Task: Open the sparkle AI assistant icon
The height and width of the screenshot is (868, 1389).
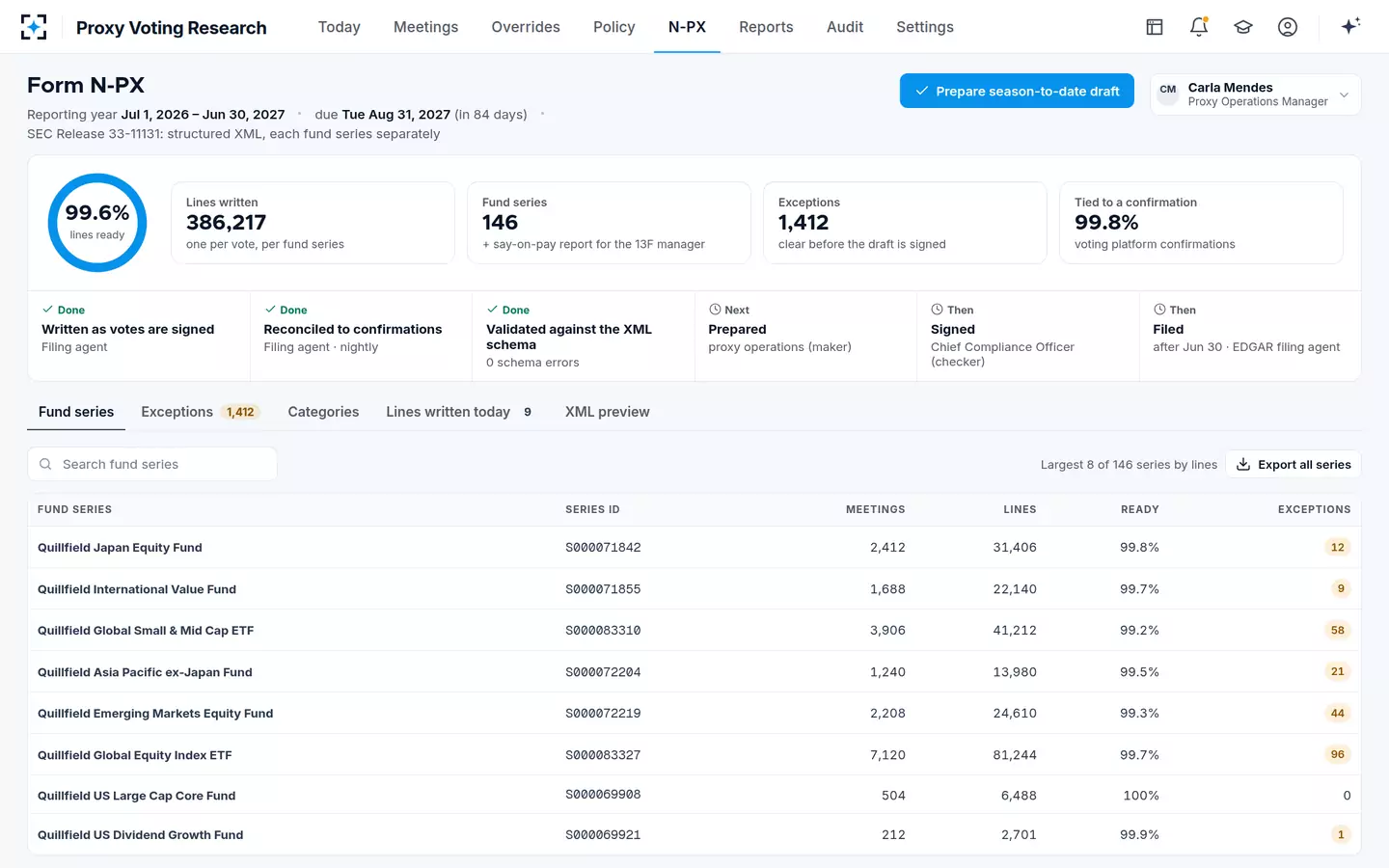Action: (1350, 26)
